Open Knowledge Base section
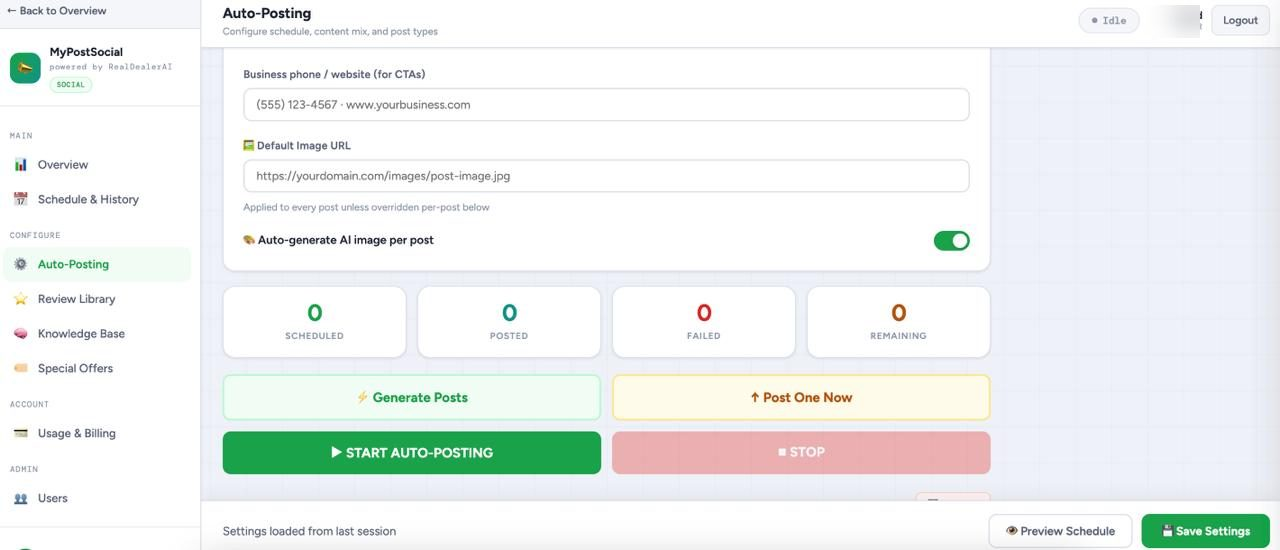The image size is (1280, 550). click(x=97, y=334)
